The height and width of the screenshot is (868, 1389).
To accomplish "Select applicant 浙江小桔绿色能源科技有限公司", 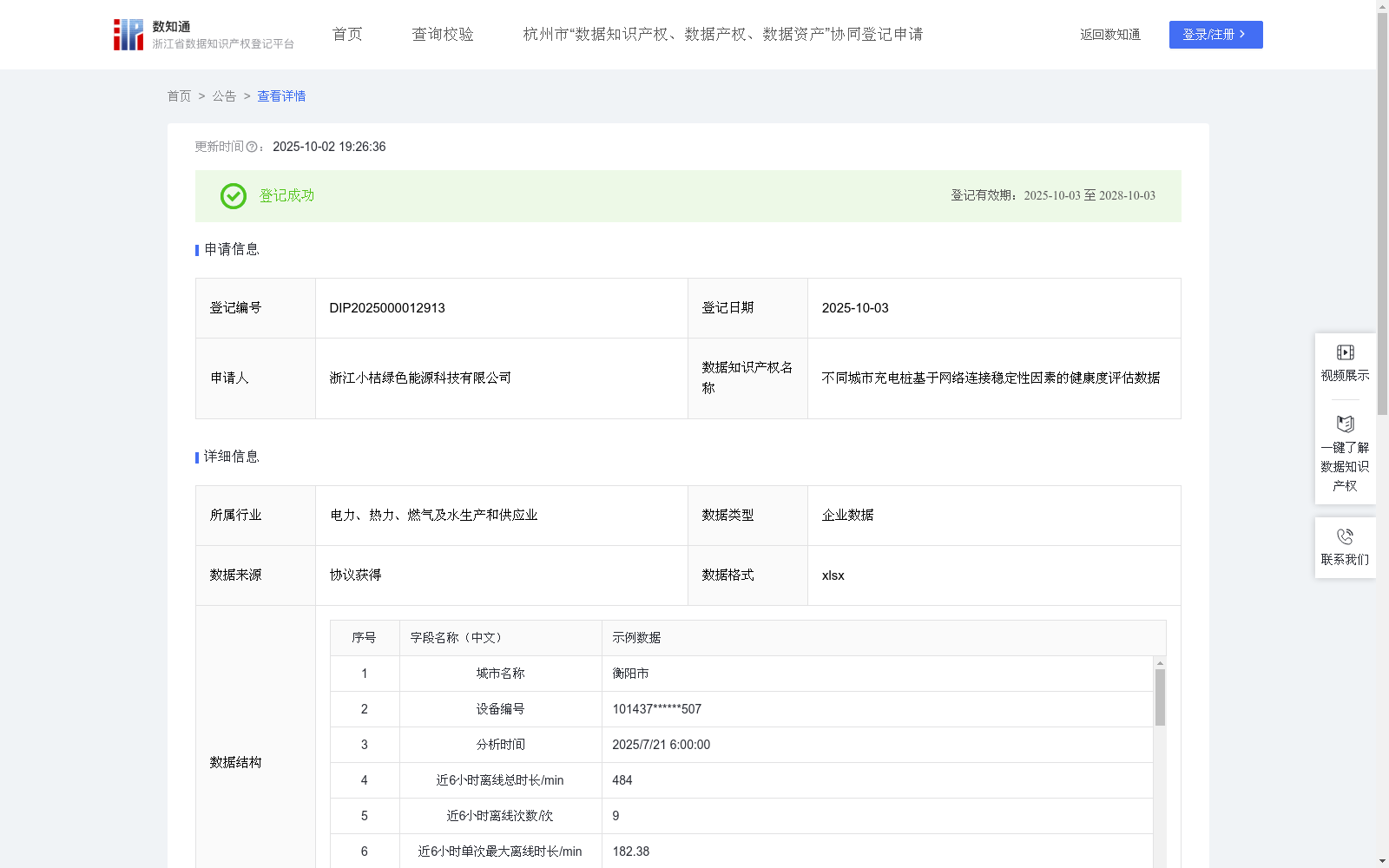I will [x=420, y=378].
